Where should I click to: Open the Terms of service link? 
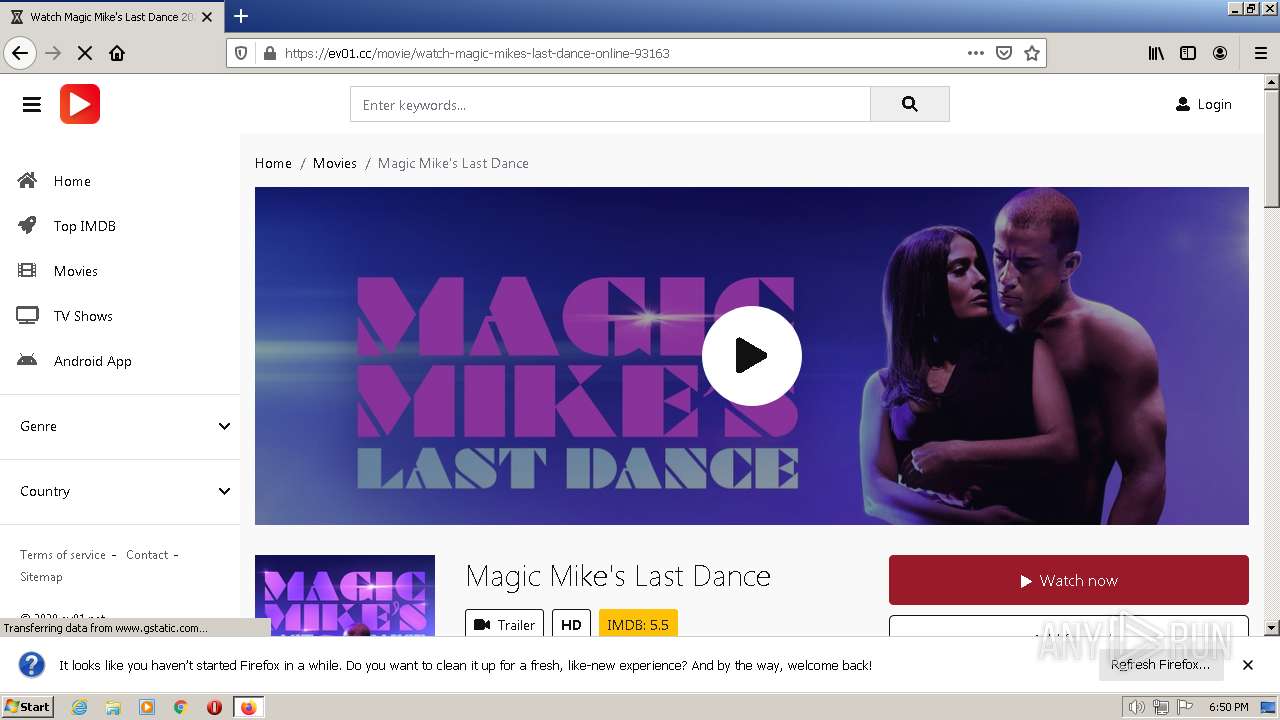(63, 555)
